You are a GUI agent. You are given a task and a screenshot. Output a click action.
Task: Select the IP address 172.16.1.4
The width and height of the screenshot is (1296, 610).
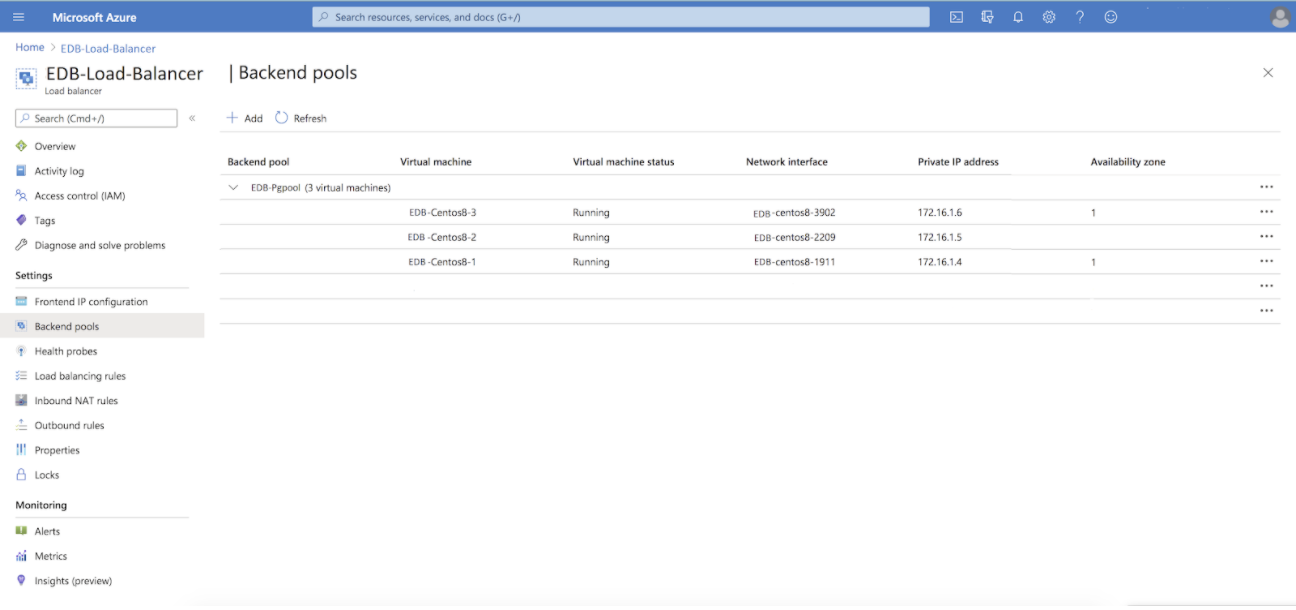click(x=940, y=262)
